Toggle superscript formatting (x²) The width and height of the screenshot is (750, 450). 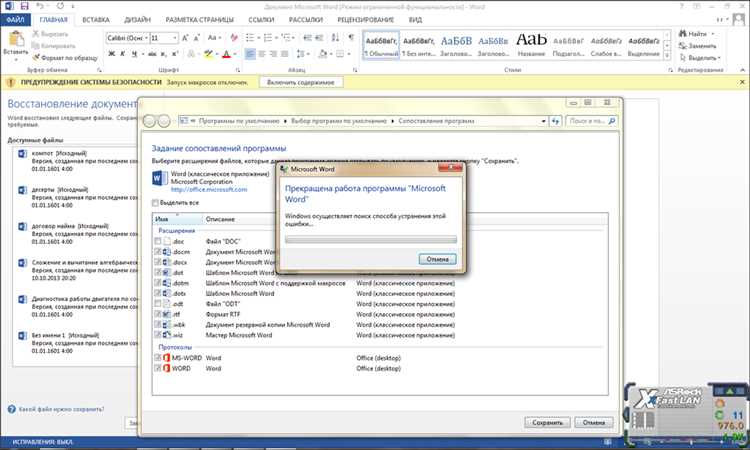[x=175, y=54]
